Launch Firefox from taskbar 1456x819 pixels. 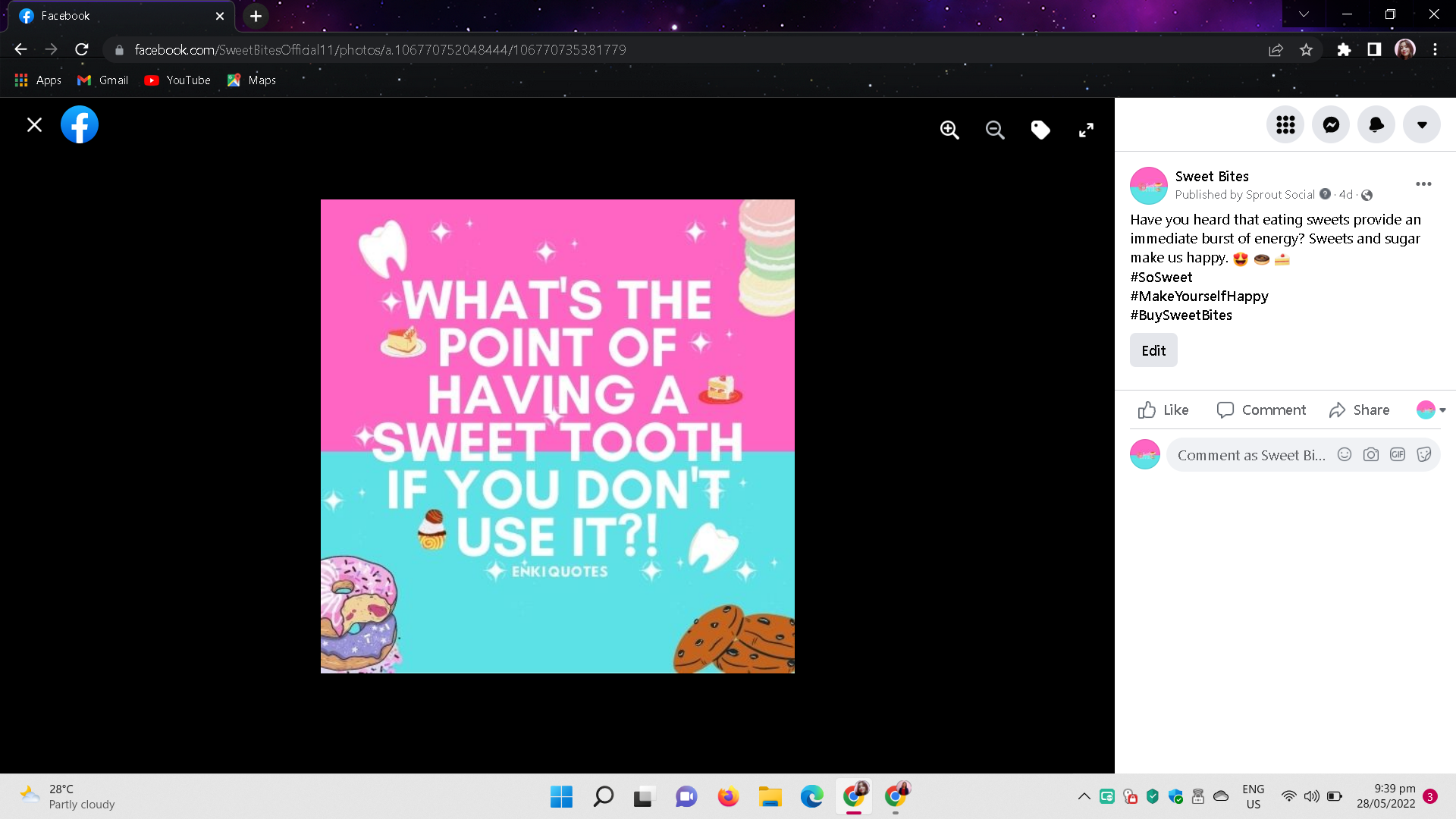[x=728, y=797]
